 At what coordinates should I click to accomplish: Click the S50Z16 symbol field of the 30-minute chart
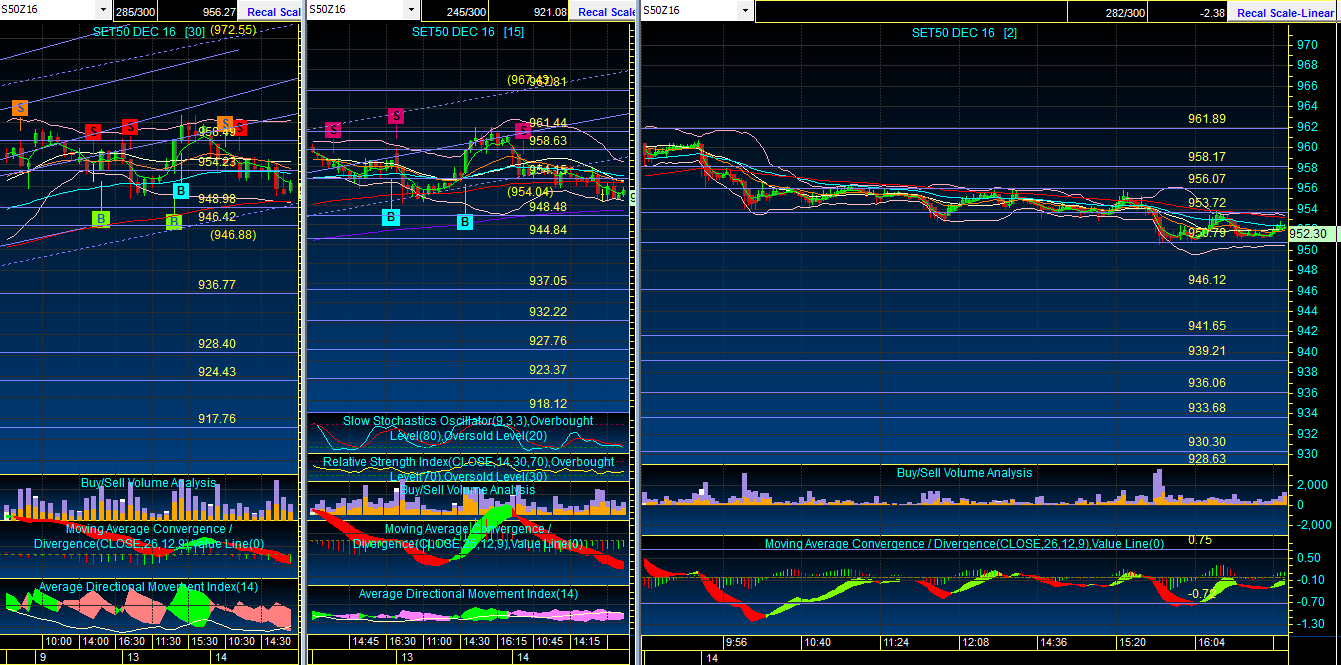coord(48,10)
